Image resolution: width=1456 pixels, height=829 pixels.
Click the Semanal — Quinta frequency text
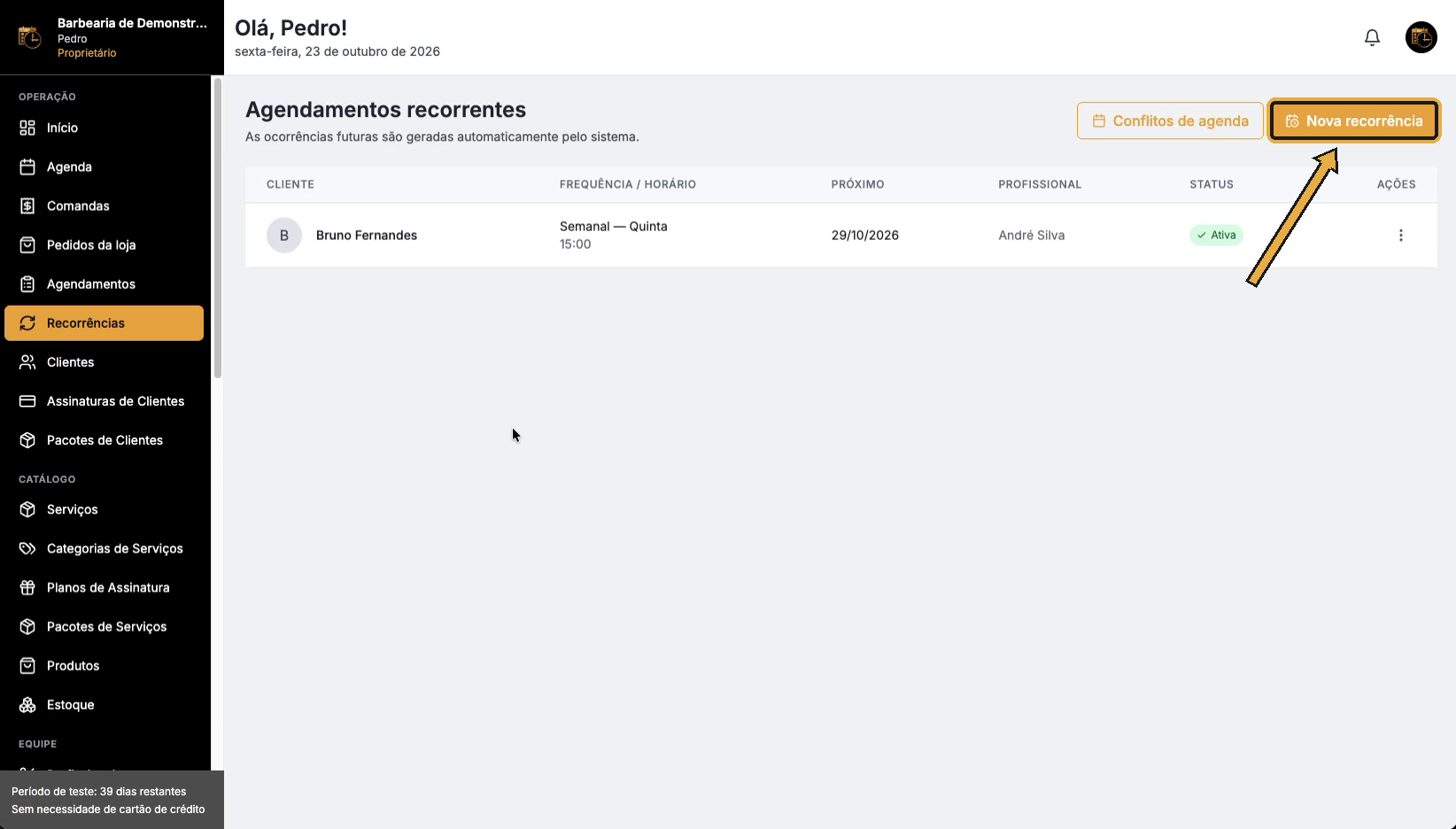[x=613, y=226]
